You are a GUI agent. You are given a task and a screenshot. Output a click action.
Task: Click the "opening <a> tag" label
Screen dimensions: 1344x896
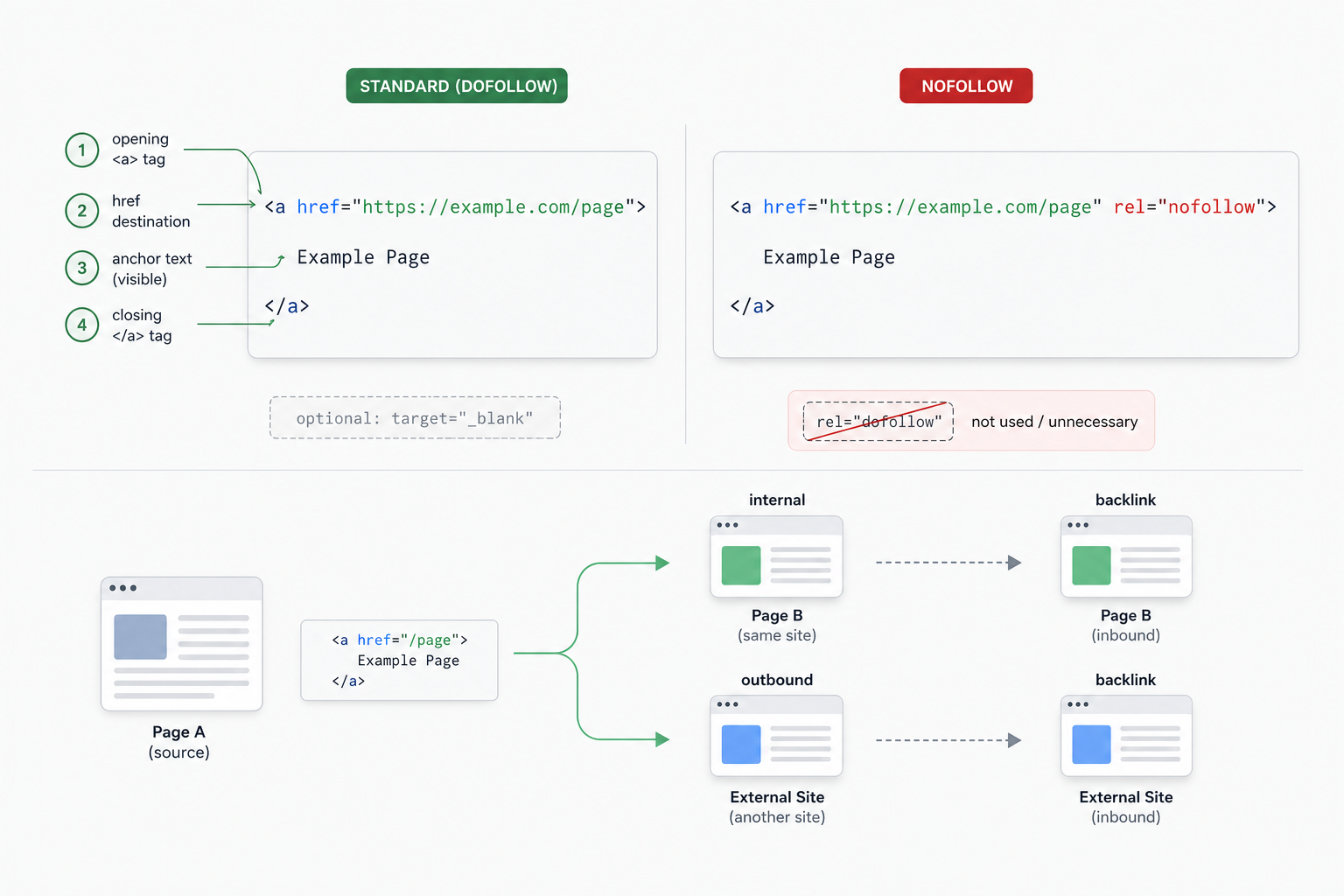pyautogui.click(x=140, y=149)
